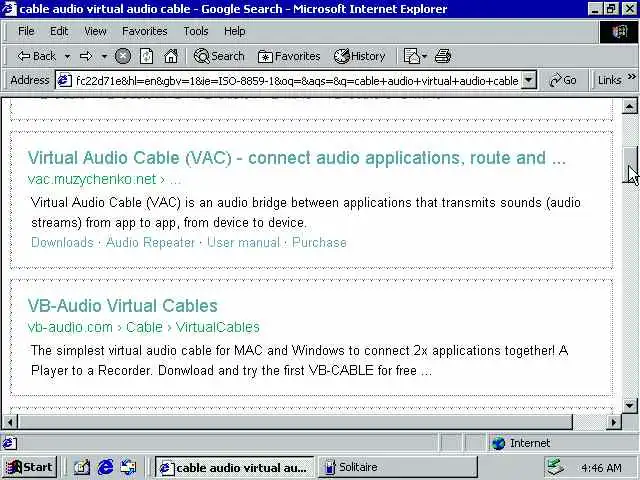Click the horizontal scrollbar right arrow
The height and width of the screenshot is (480, 640).
[613, 422]
